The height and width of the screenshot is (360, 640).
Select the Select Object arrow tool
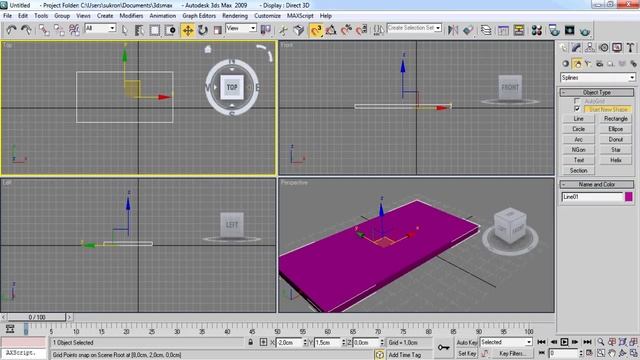point(124,30)
